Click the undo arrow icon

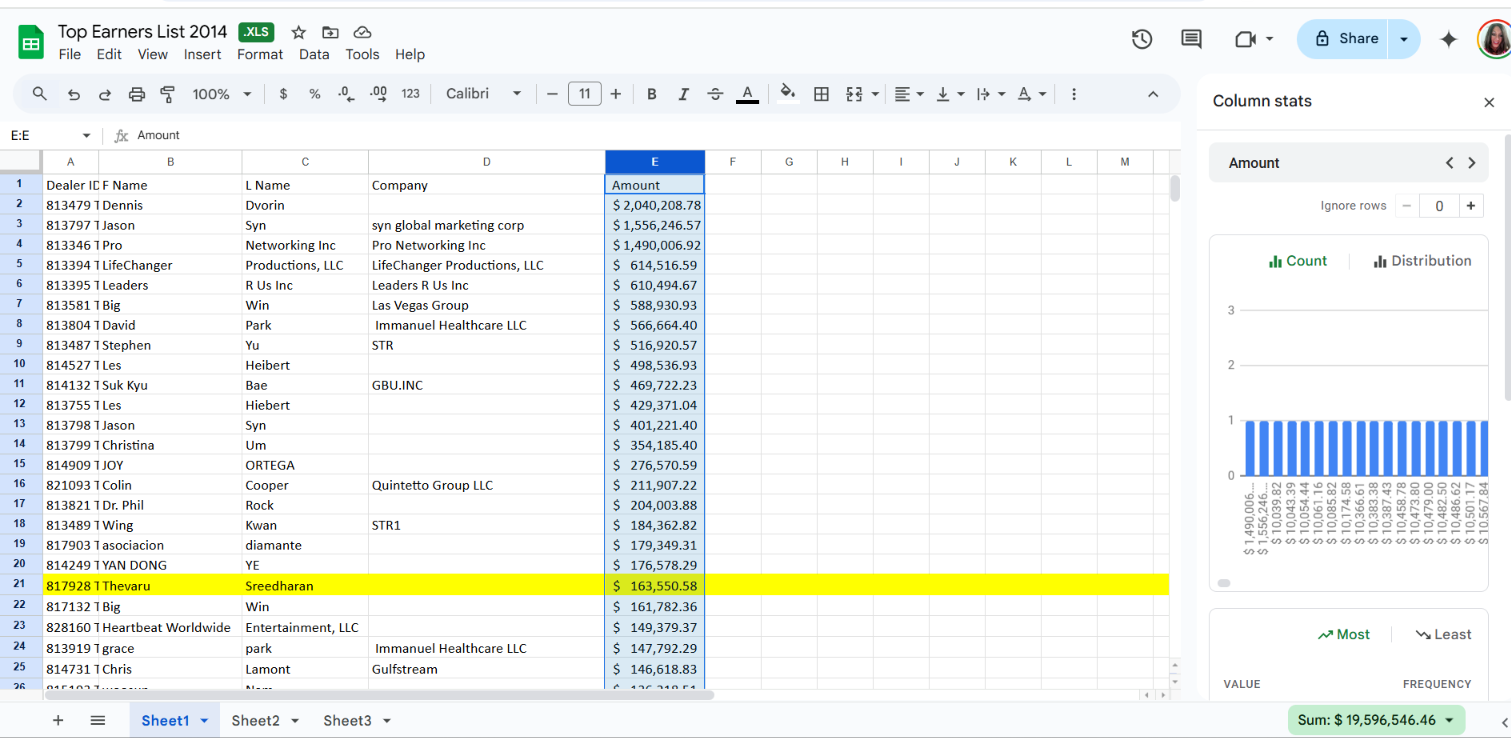[x=73, y=94]
